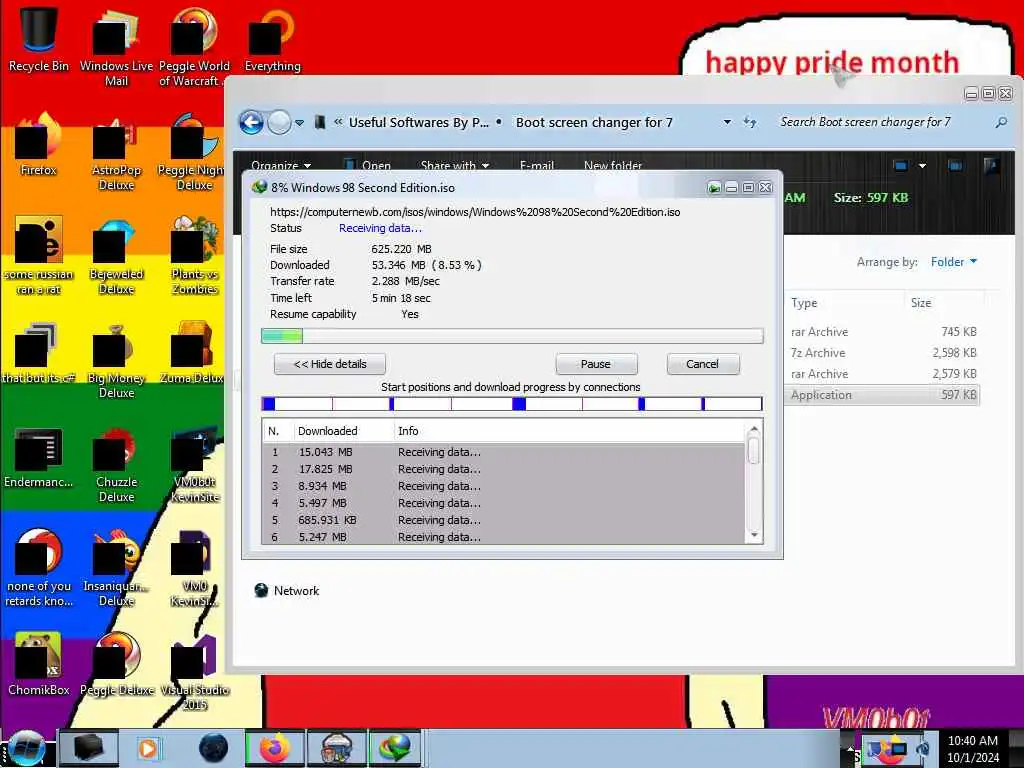Viewport: 1024px width, 768px height.
Task: Click the green IDM icon beside minimize button
Action: coord(714,188)
